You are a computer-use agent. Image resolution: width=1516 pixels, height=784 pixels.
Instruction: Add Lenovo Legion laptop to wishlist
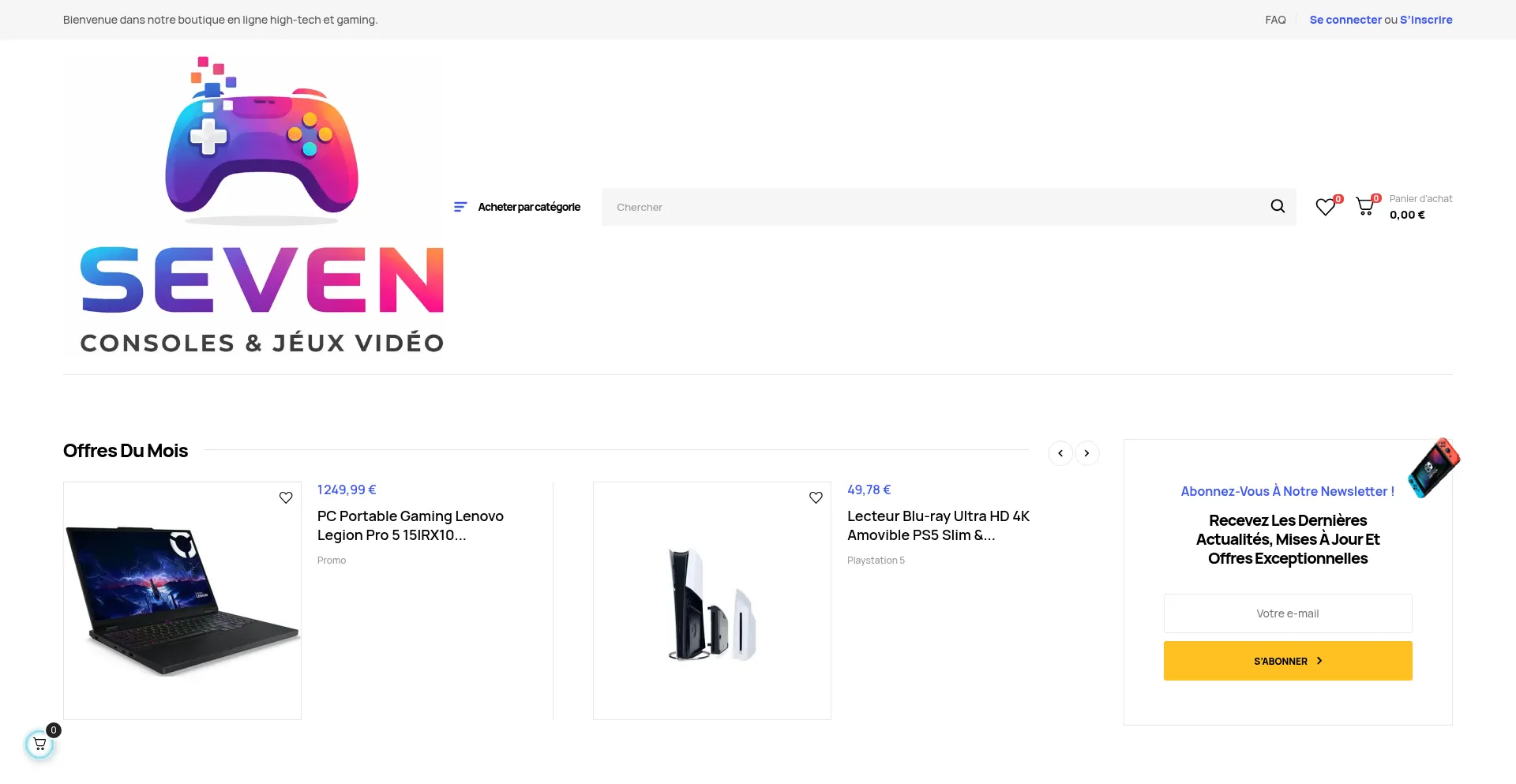[x=286, y=497]
